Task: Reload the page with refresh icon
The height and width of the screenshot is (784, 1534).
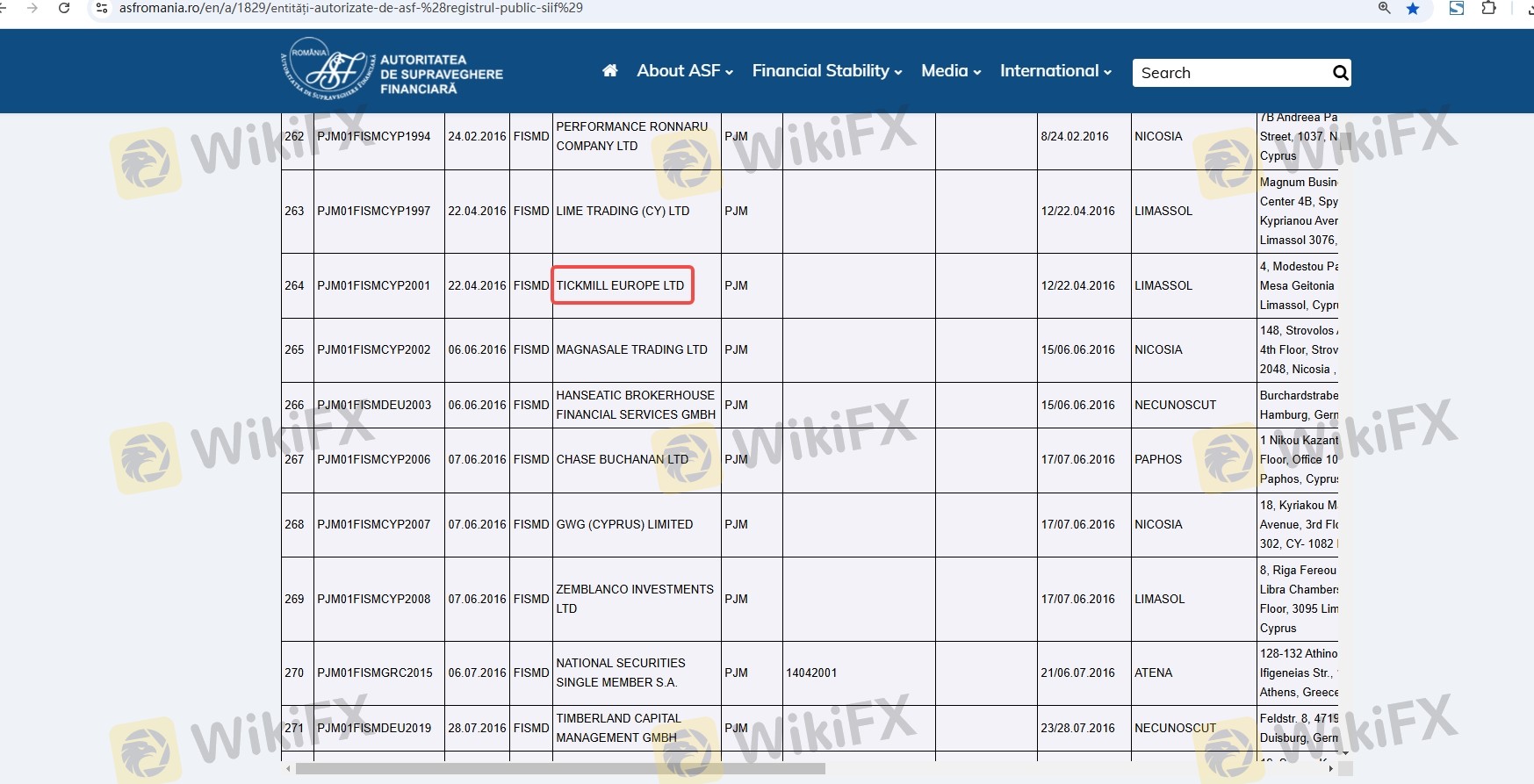Action: 64,8
